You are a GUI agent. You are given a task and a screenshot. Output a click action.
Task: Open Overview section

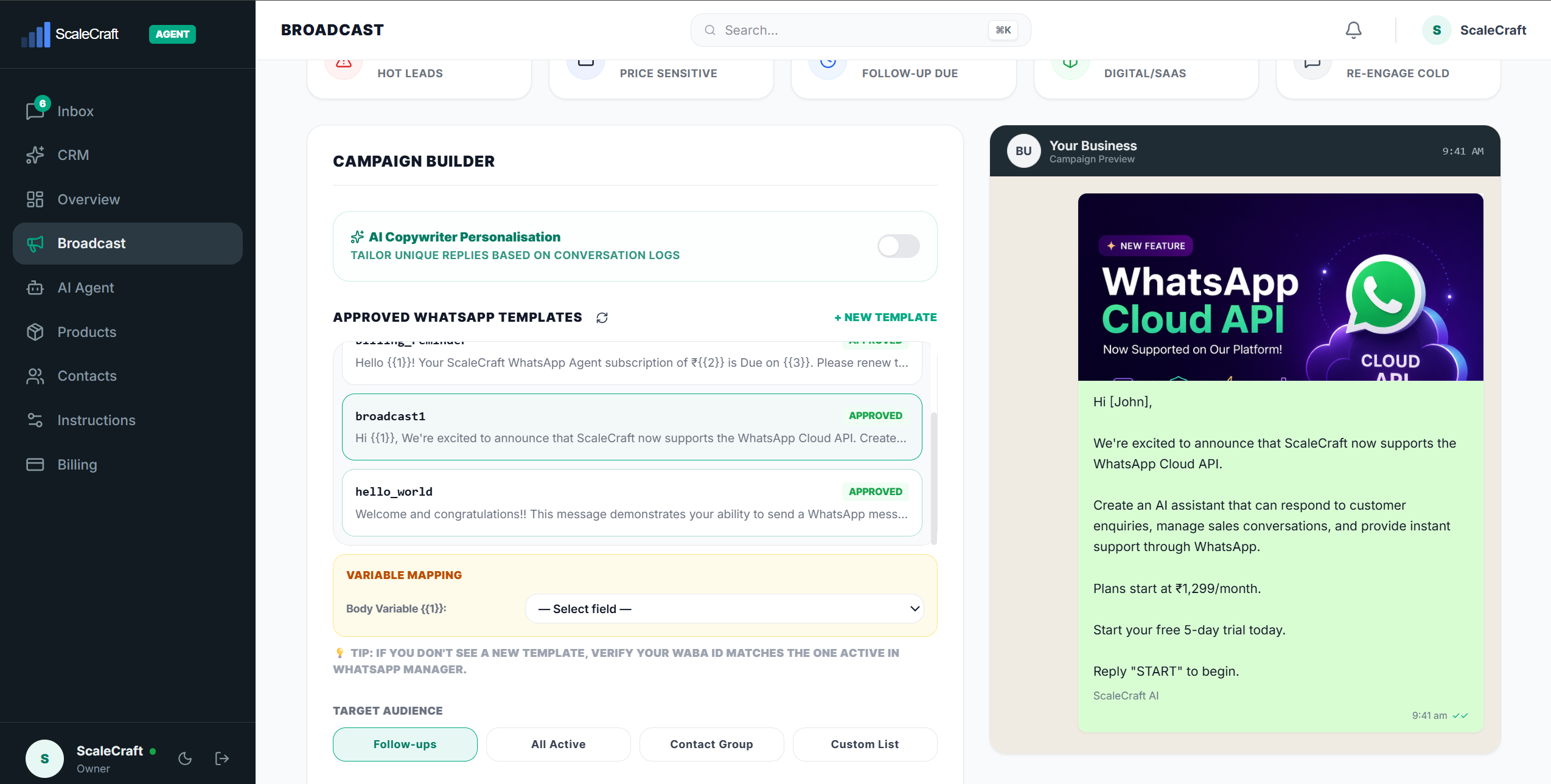click(128, 199)
